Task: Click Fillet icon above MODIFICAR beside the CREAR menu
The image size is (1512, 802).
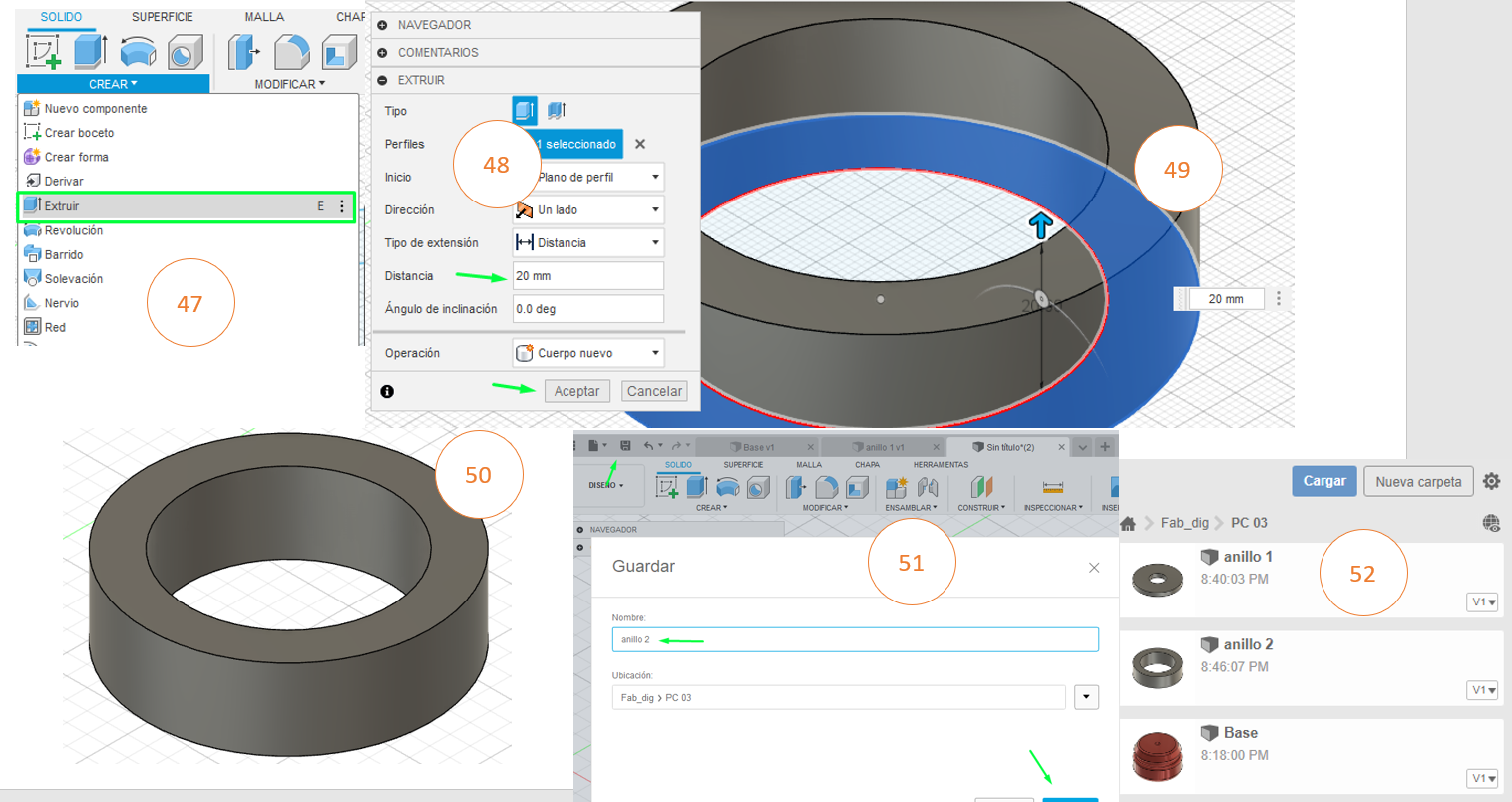Action: 291,52
